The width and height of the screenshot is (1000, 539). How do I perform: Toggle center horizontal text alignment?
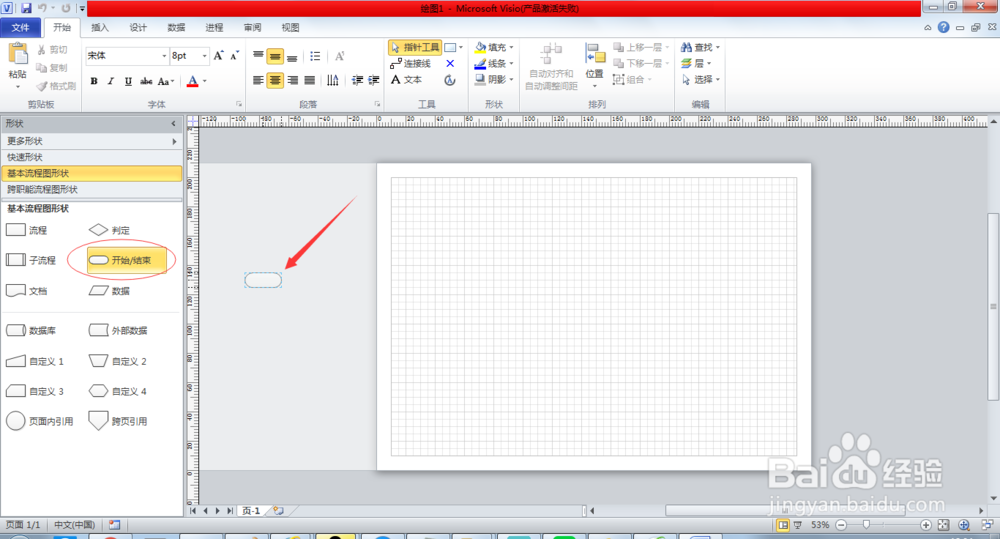(275, 80)
